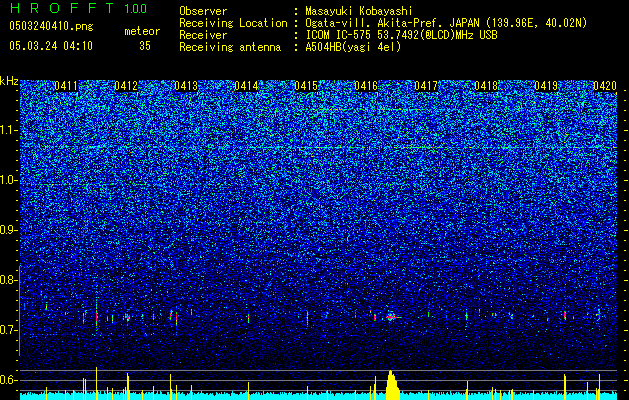Click the 0.8 kHz axis label

click(x=8, y=280)
